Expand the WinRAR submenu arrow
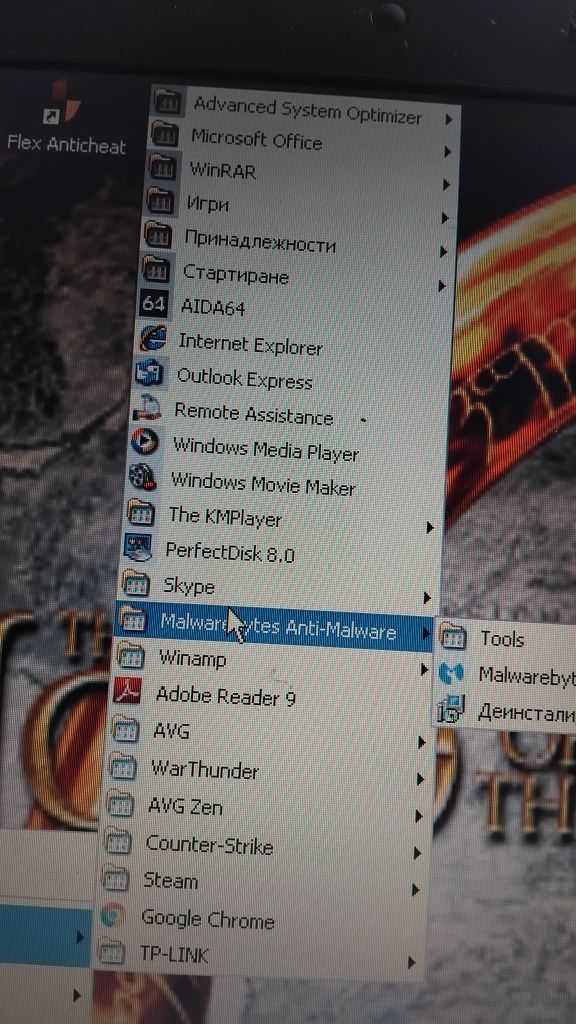Viewport: 576px width, 1024px height. (446, 185)
